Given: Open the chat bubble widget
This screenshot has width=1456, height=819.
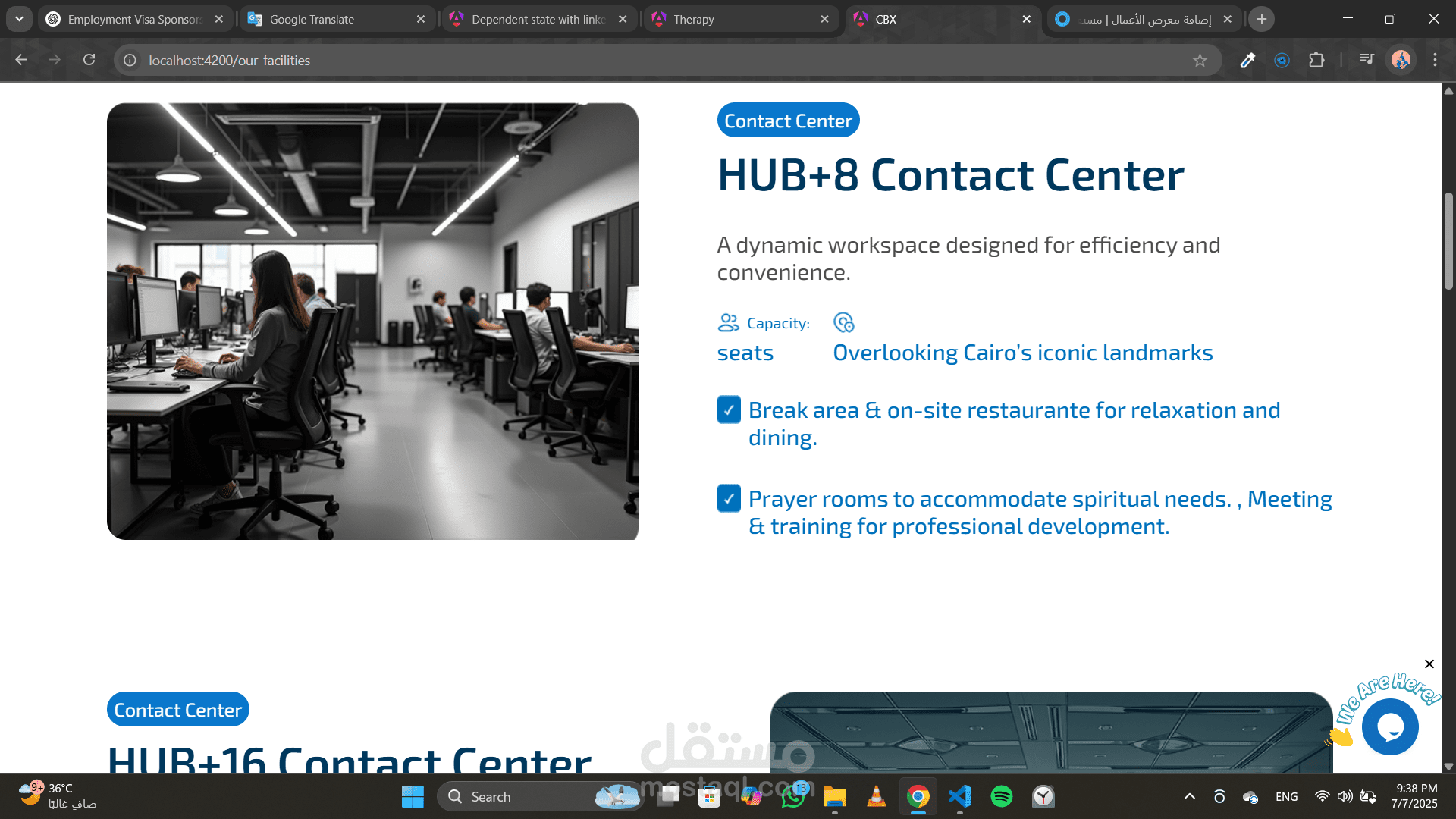Looking at the screenshot, I should [1390, 726].
